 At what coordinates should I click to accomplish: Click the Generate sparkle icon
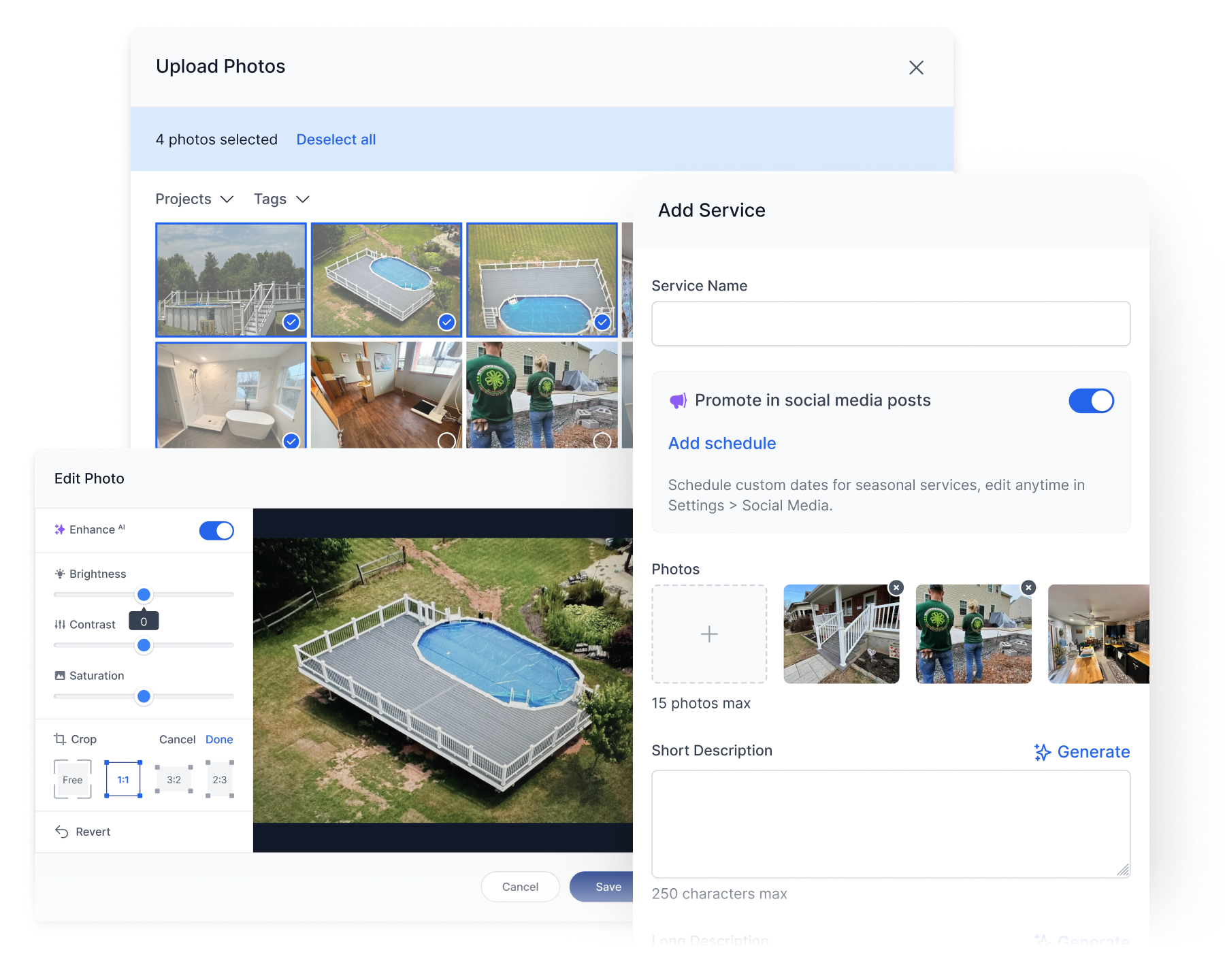(1042, 752)
